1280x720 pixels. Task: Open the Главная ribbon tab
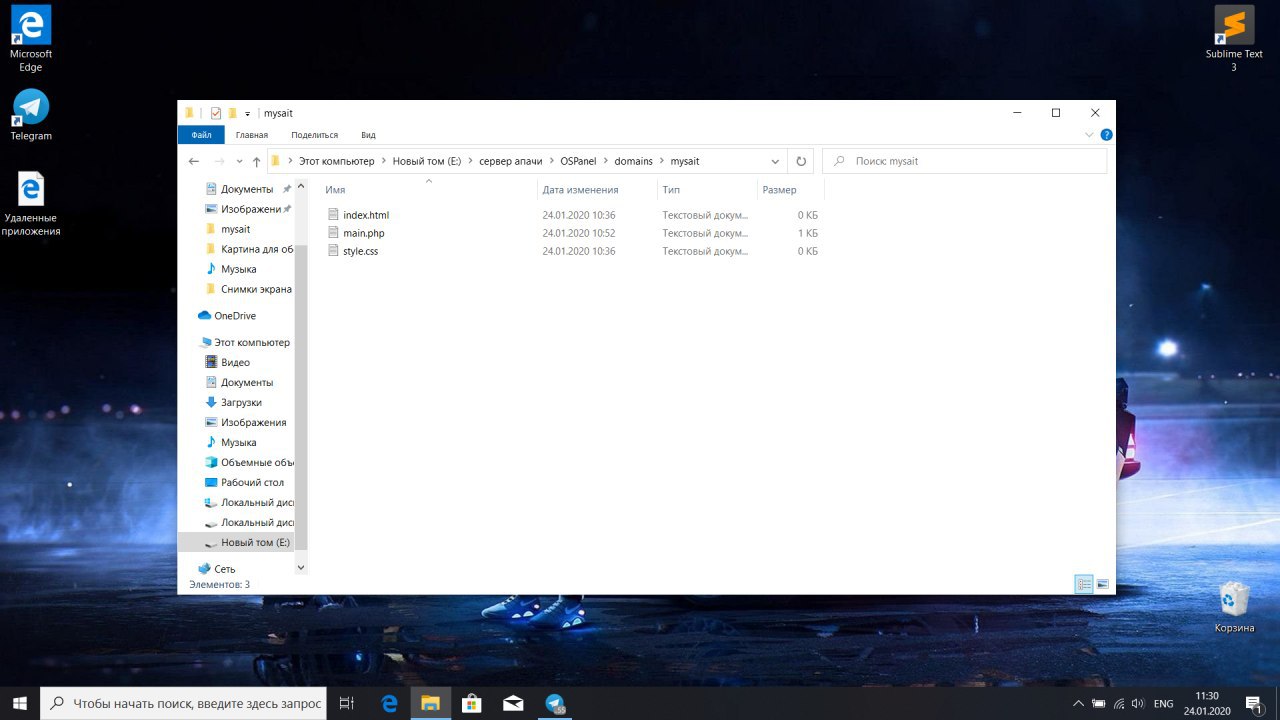pos(252,135)
